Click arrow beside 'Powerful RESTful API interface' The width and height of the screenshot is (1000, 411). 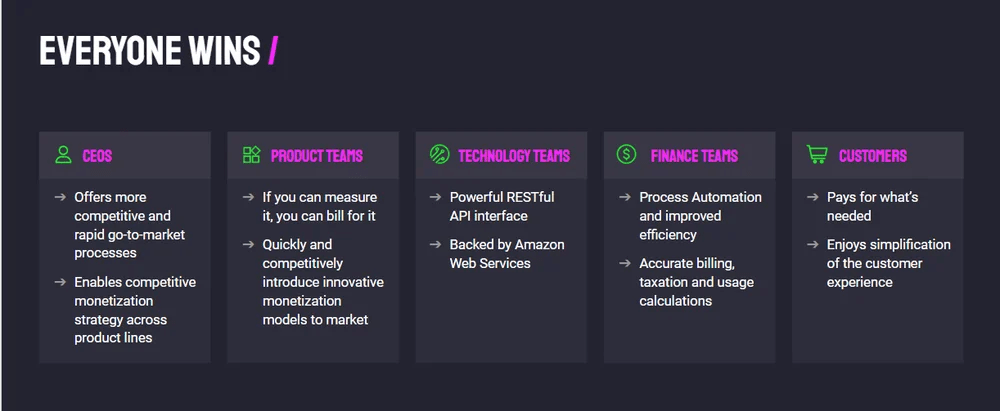point(436,197)
